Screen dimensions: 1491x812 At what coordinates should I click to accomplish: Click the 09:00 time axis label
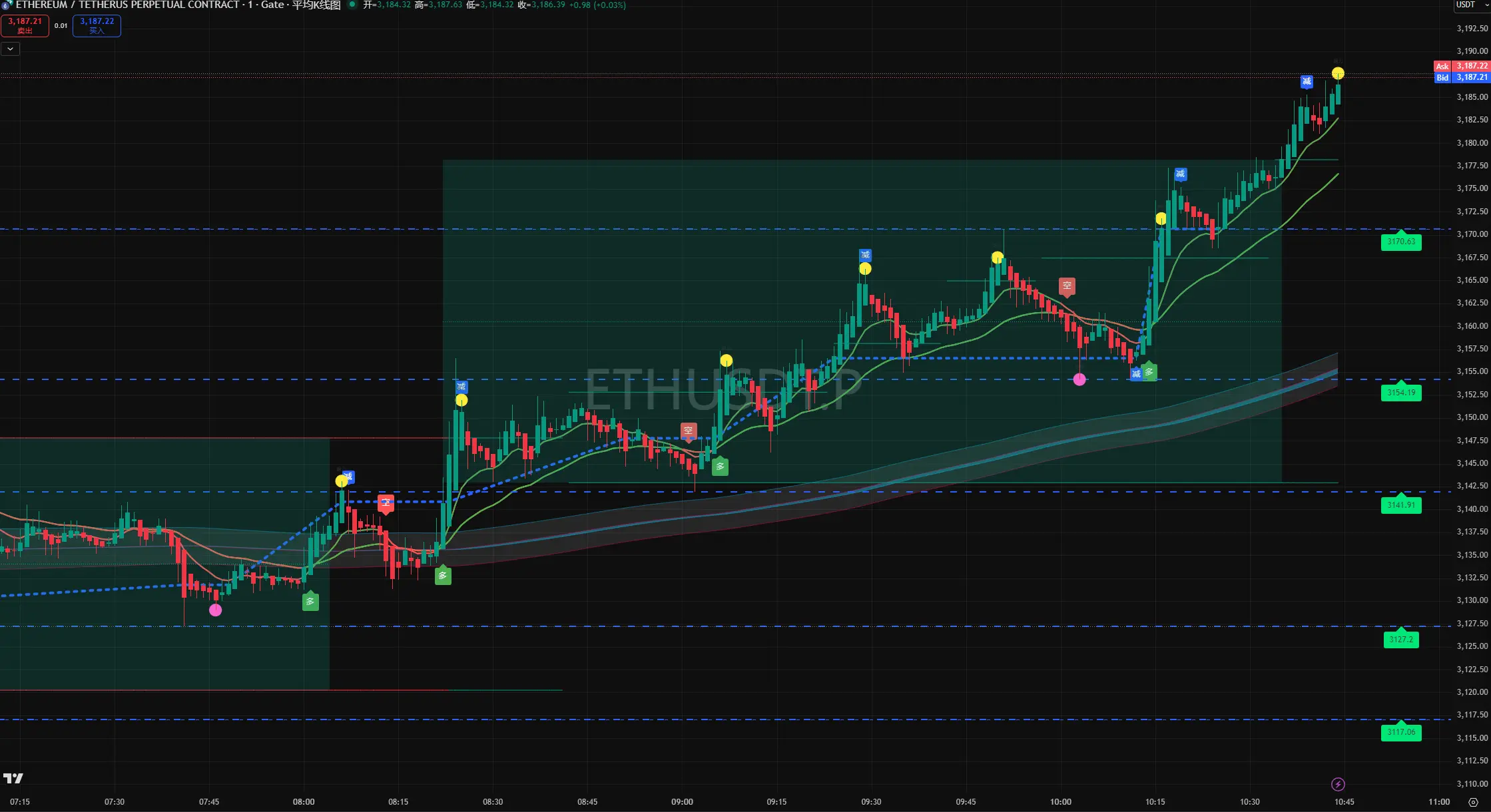682,801
